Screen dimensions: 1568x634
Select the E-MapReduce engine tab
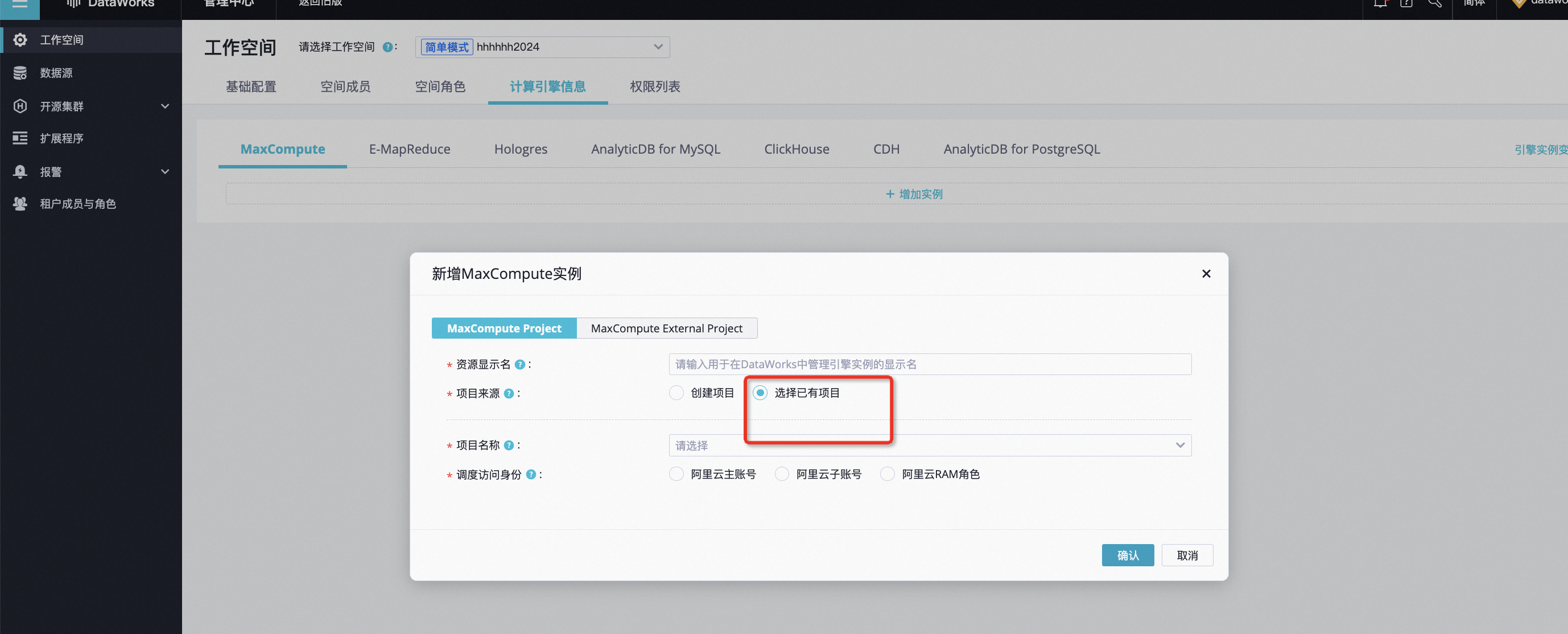pyautogui.click(x=409, y=149)
